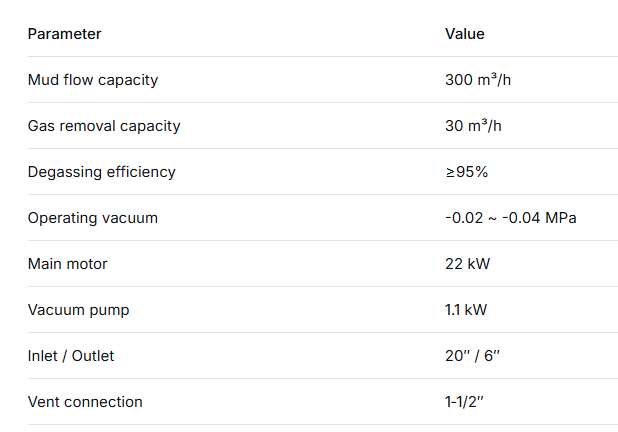Screen dimensions: 618x432
Task: Select the Mud flow capacity label
Action: [92, 80]
